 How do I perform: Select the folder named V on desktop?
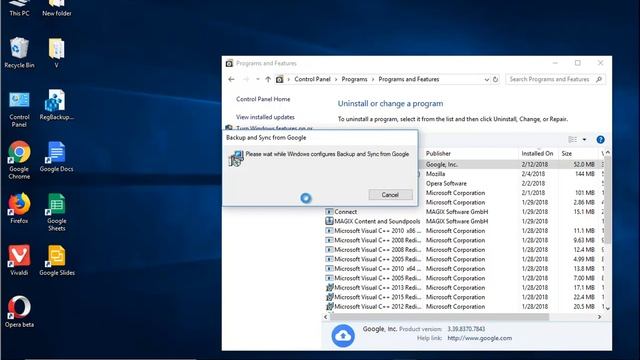pyautogui.click(x=56, y=52)
